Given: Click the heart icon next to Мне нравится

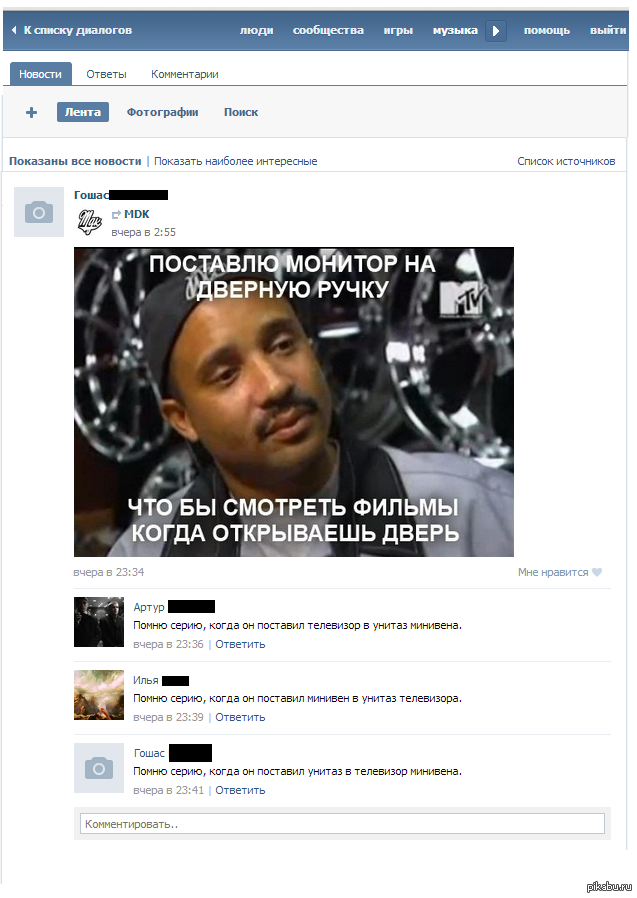Looking at the screenshot, I should [x=597, y=572].
